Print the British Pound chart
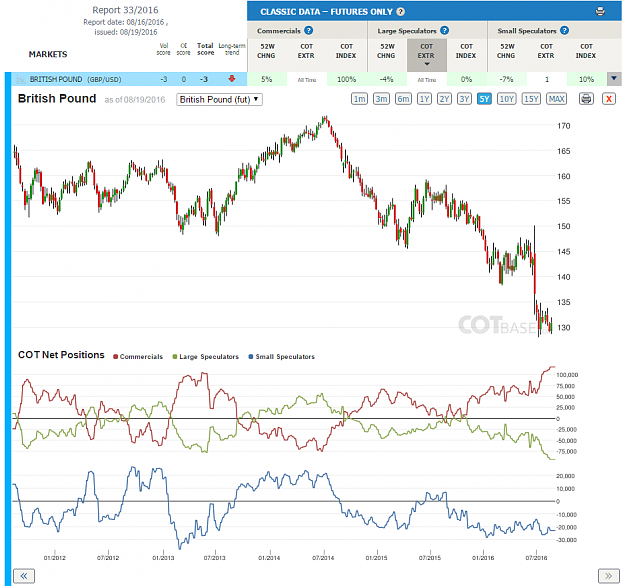This screenshot has width=625, height=586. (x=586, y=98)
